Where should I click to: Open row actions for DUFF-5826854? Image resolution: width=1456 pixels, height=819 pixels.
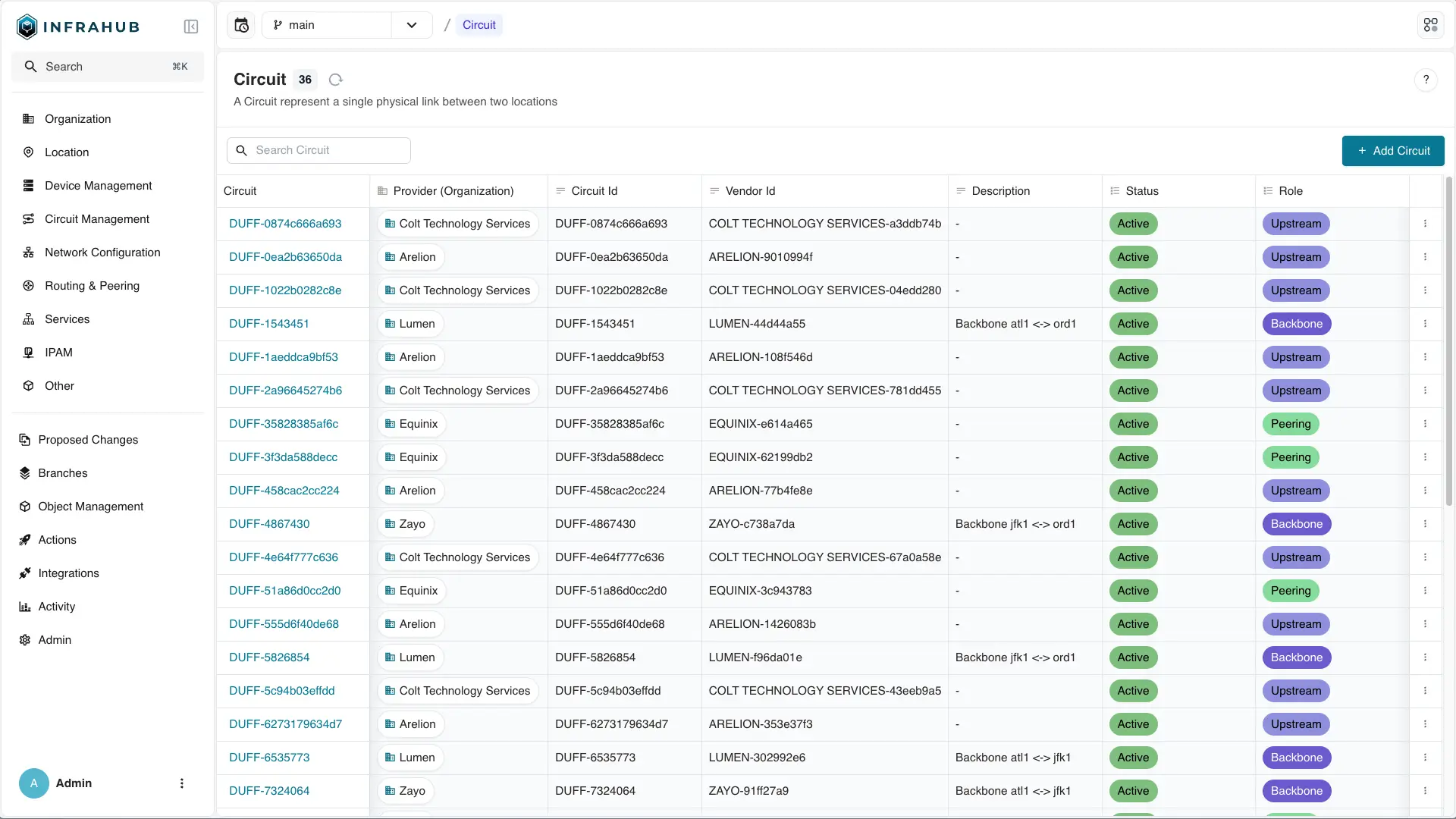point(1425,657)
